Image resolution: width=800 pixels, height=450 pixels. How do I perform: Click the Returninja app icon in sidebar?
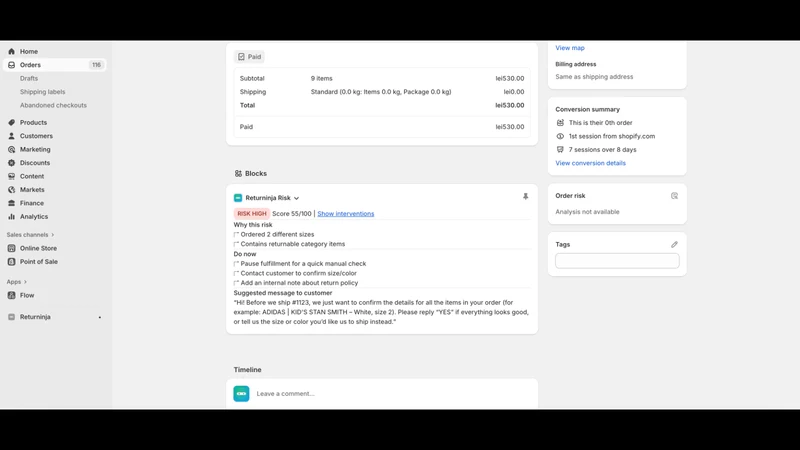click(x=11, y=317)
